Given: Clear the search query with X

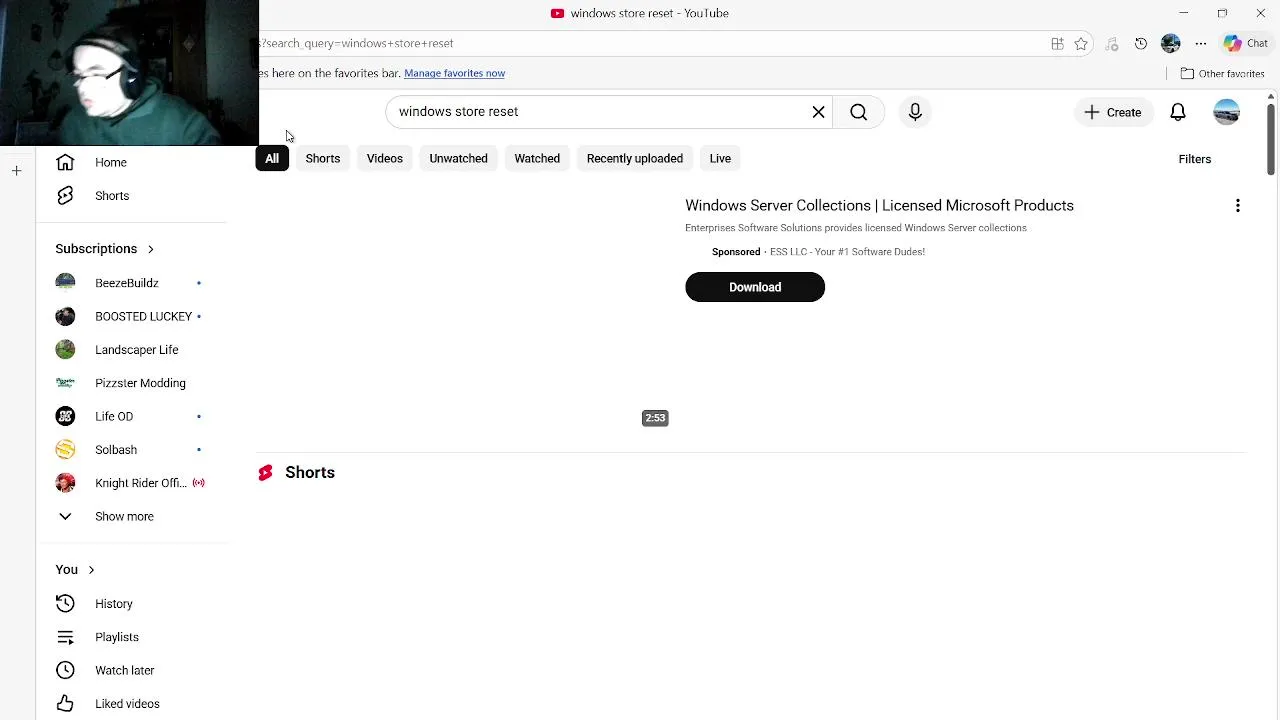Looking at the screenshot, I should click(818, 112).
